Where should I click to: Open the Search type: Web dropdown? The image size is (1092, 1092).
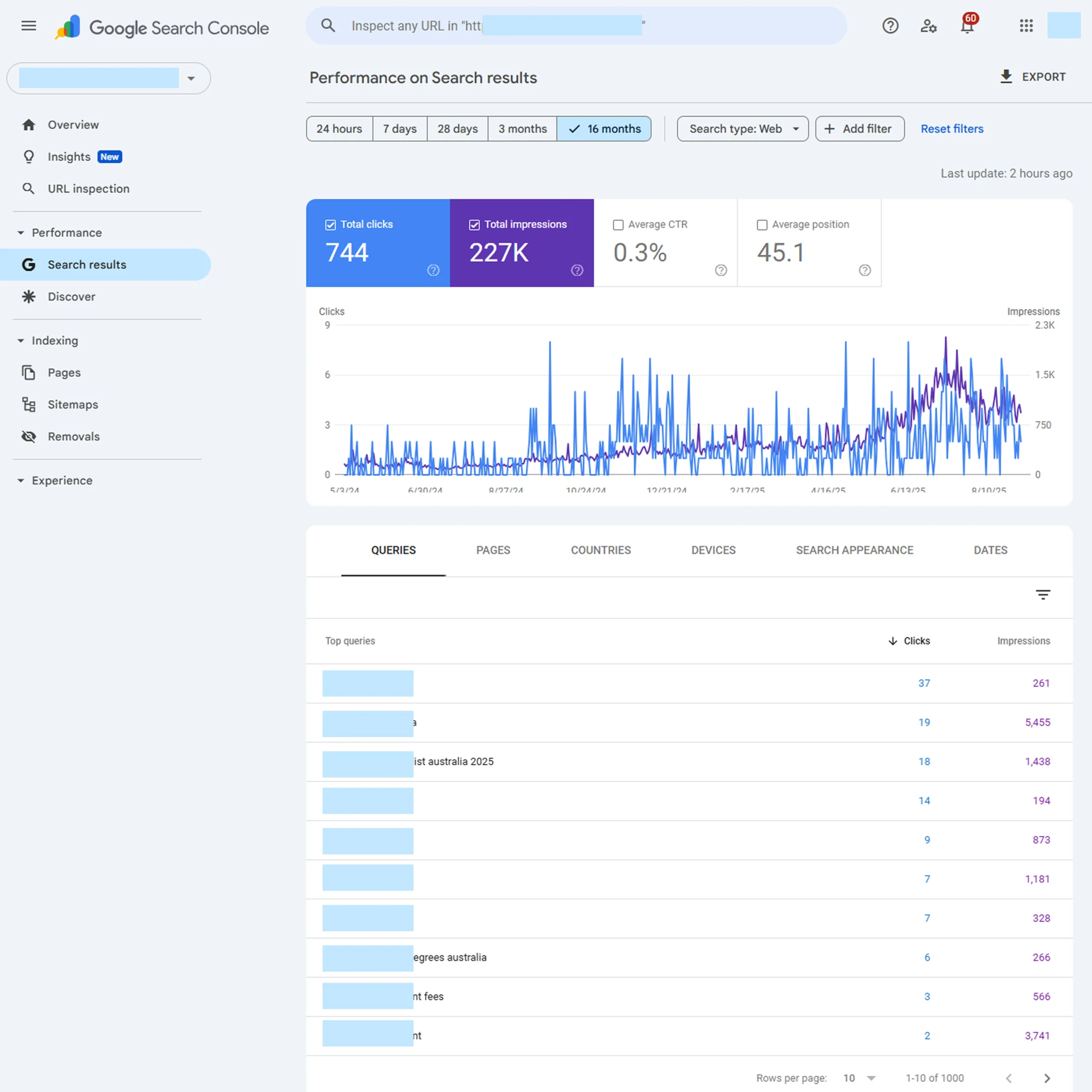[x=743, y=129]
